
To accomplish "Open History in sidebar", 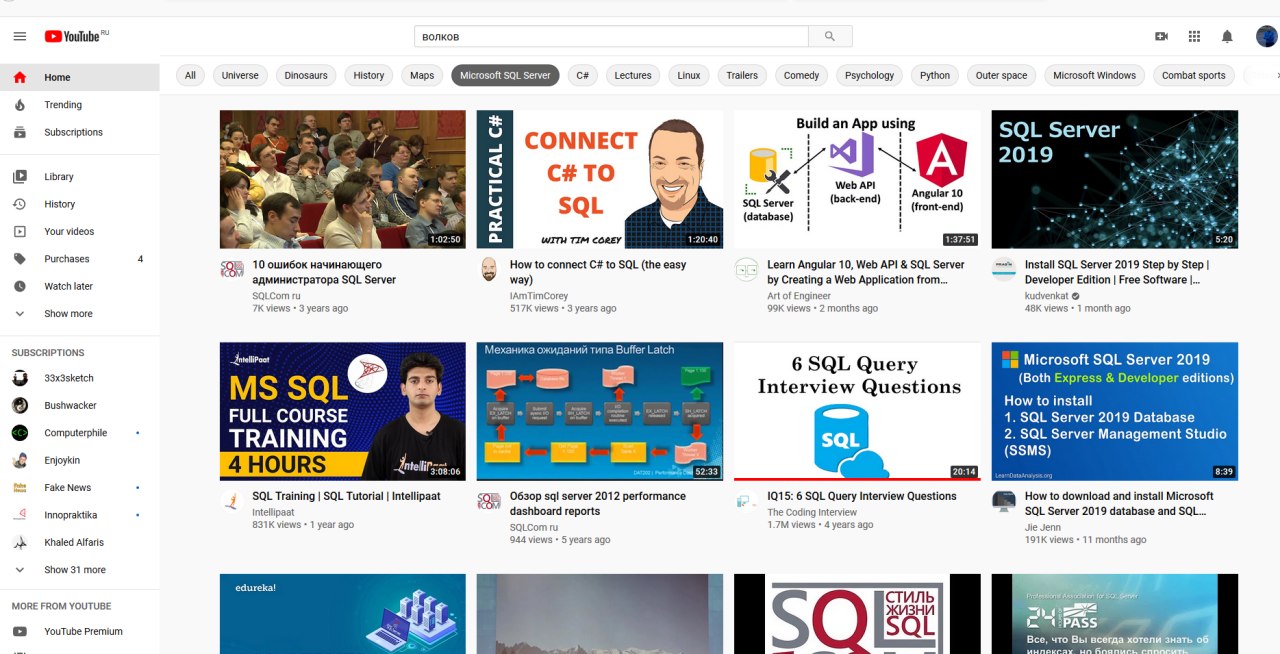I will [80, 204].
